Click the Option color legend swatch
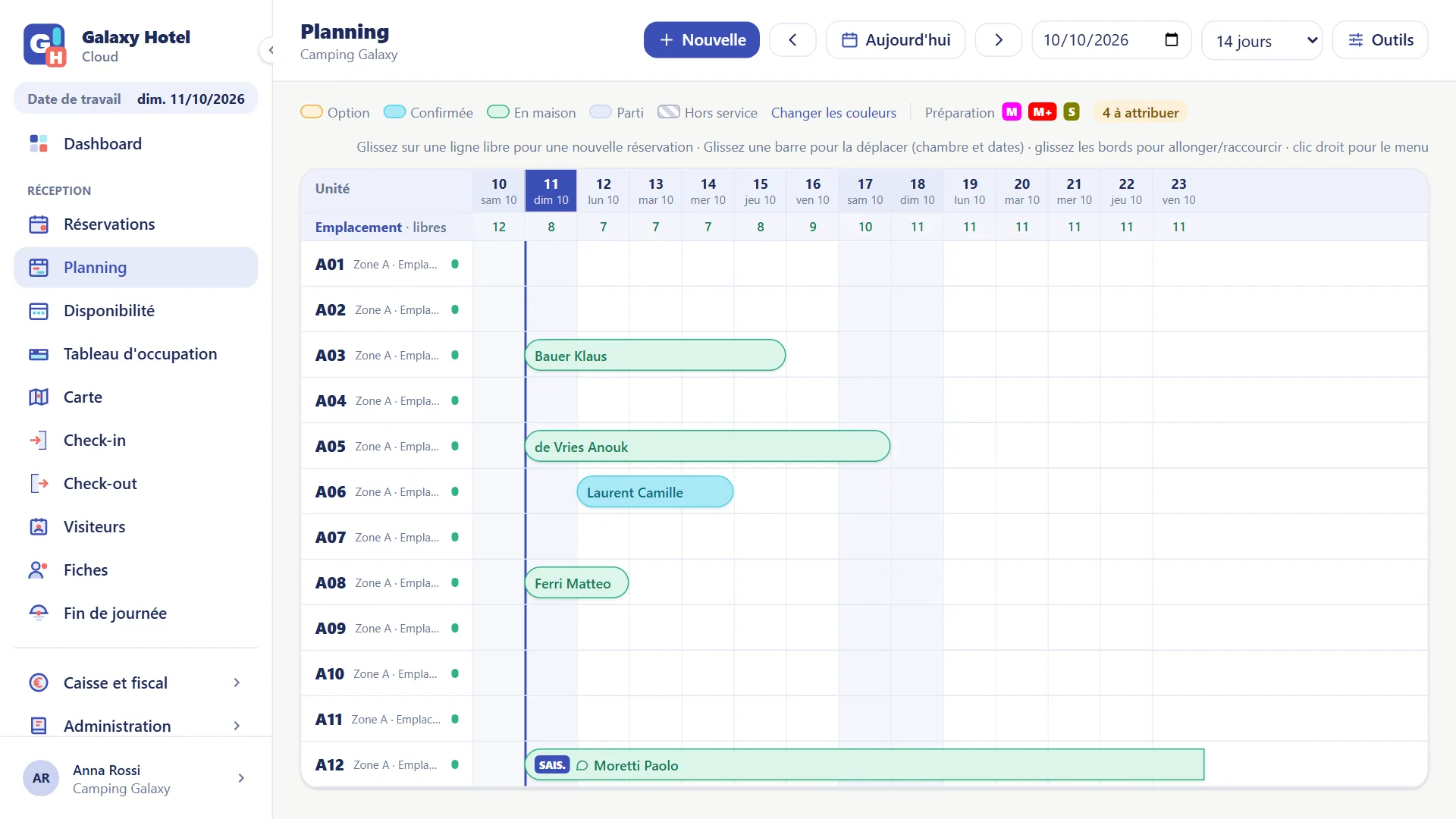Viewport: 1456px width, 819px height. pos(312,112)
